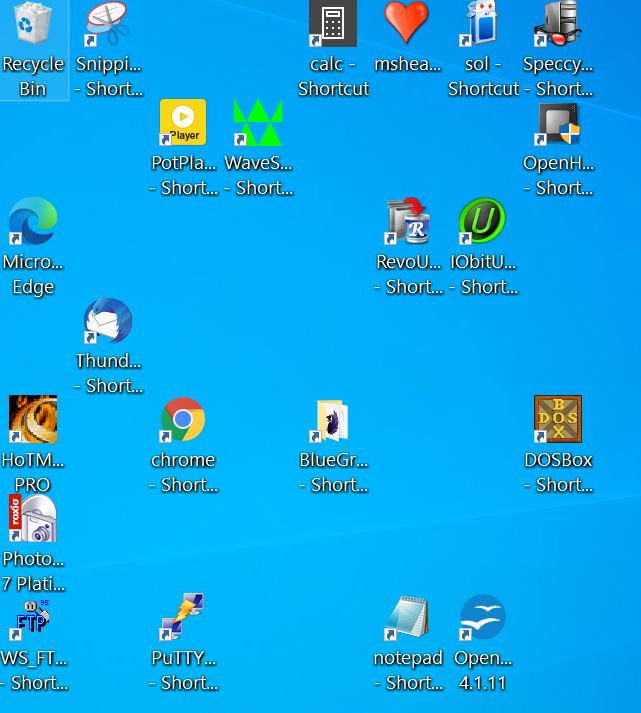Click the 'Photo... 7 Plati...' label text
Image resolution: width=641 pixels, height=713 pixels.
pyautogui.click(x=33, y=571)
